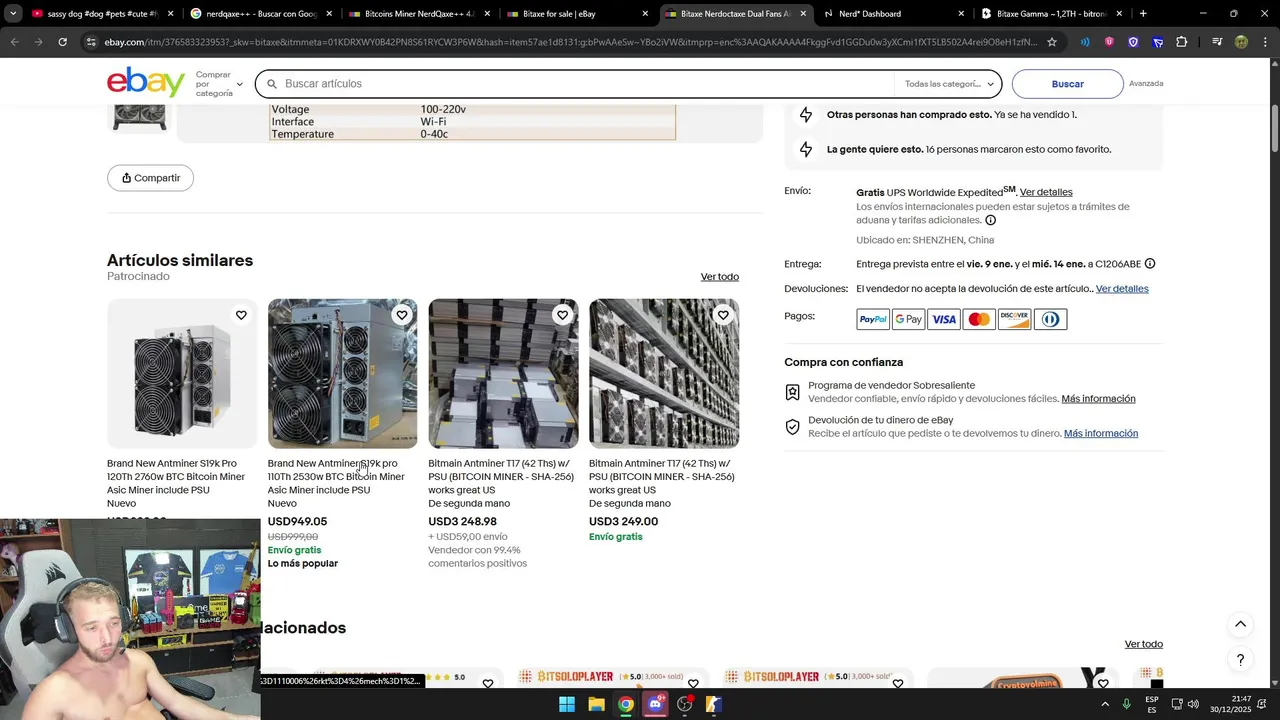This screenshot has height=720, width=1280.
Task: Open the Chrome profile avatar
Action: pos(1241,42)
